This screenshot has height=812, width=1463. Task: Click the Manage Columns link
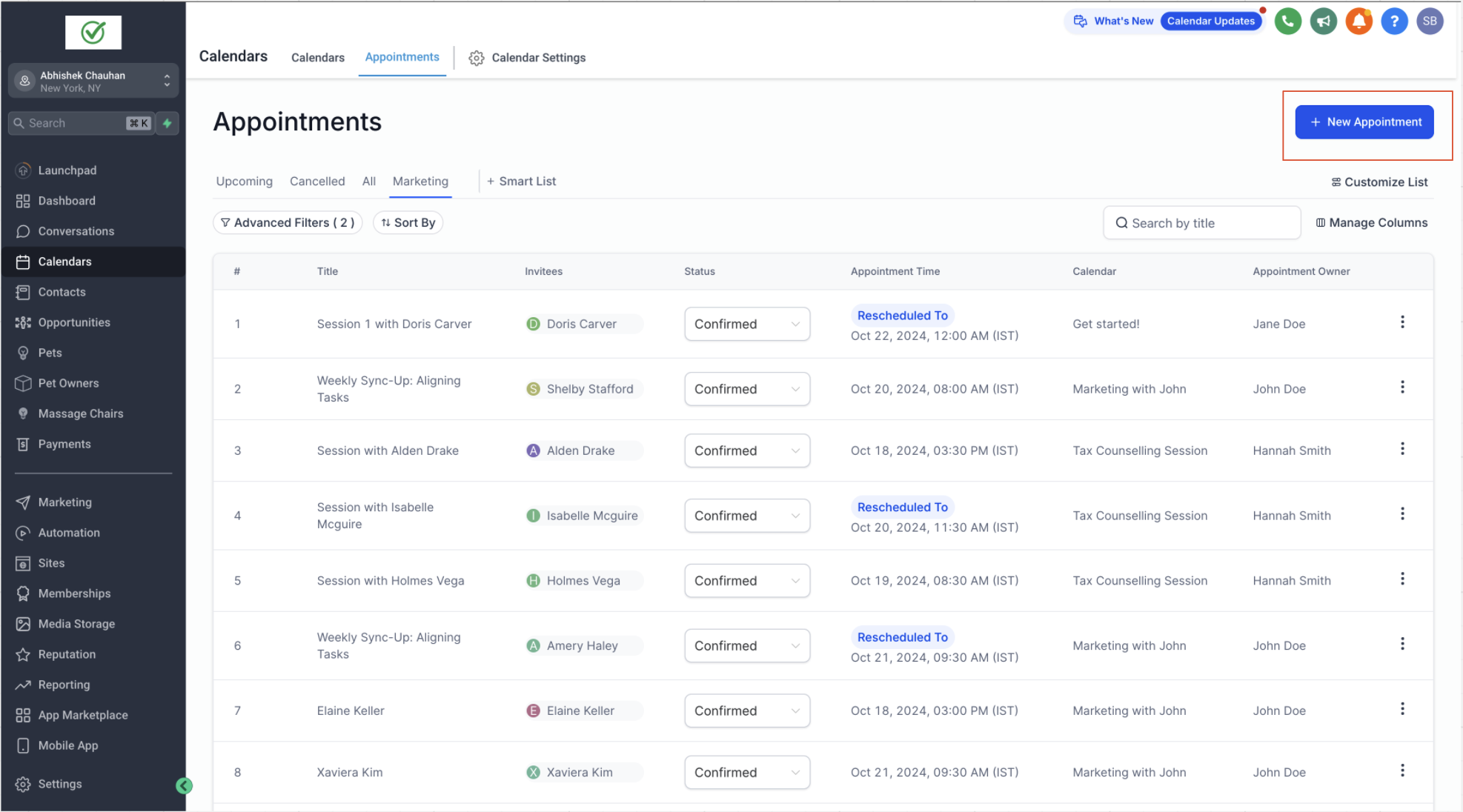[1371, 222]
